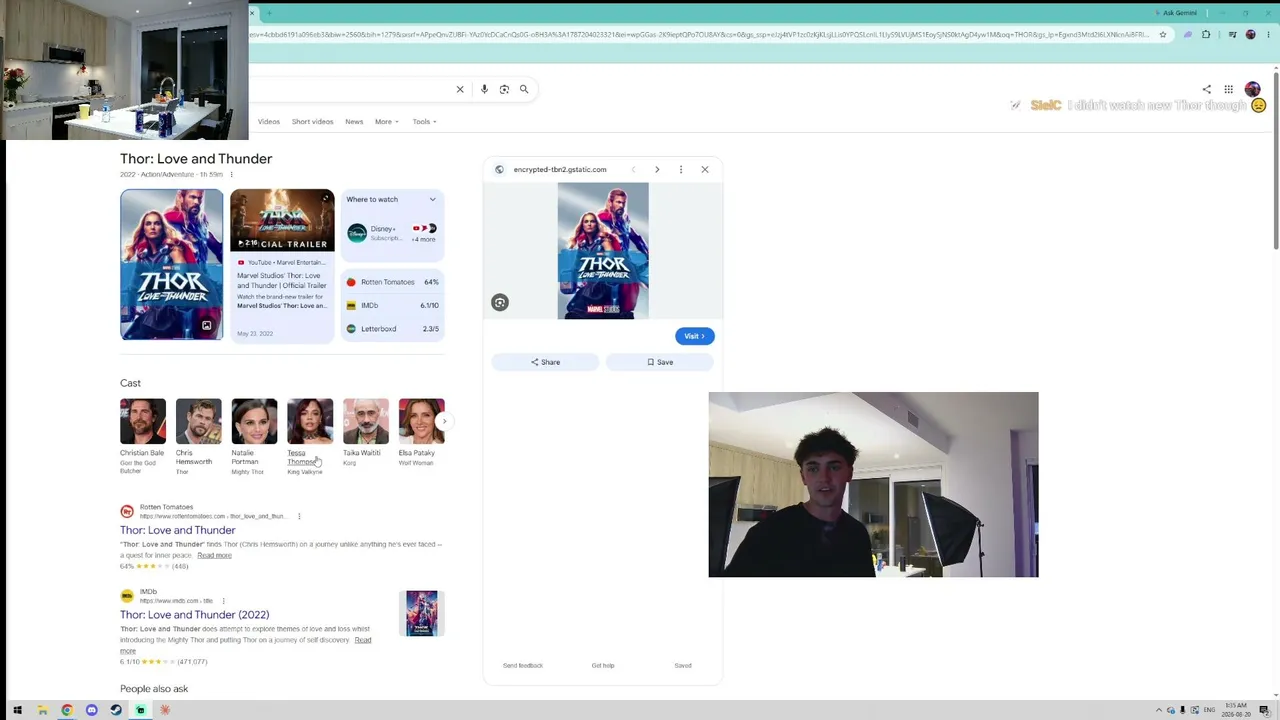Select cast member Natalie Portman
The height and width of the screenshot is (720, 1280).
[x=254, y=436]
